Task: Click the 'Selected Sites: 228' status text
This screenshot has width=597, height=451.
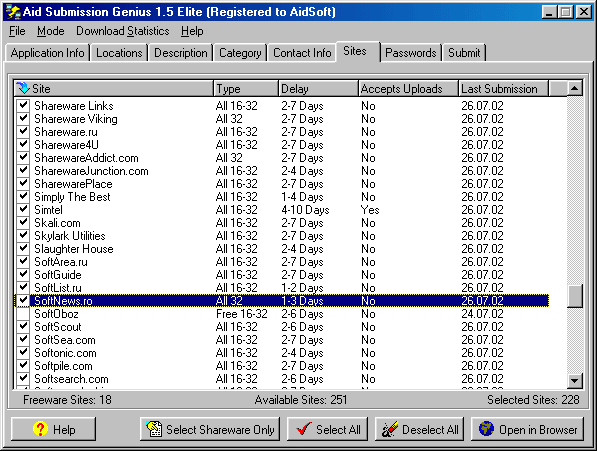Action: (533, 400)
